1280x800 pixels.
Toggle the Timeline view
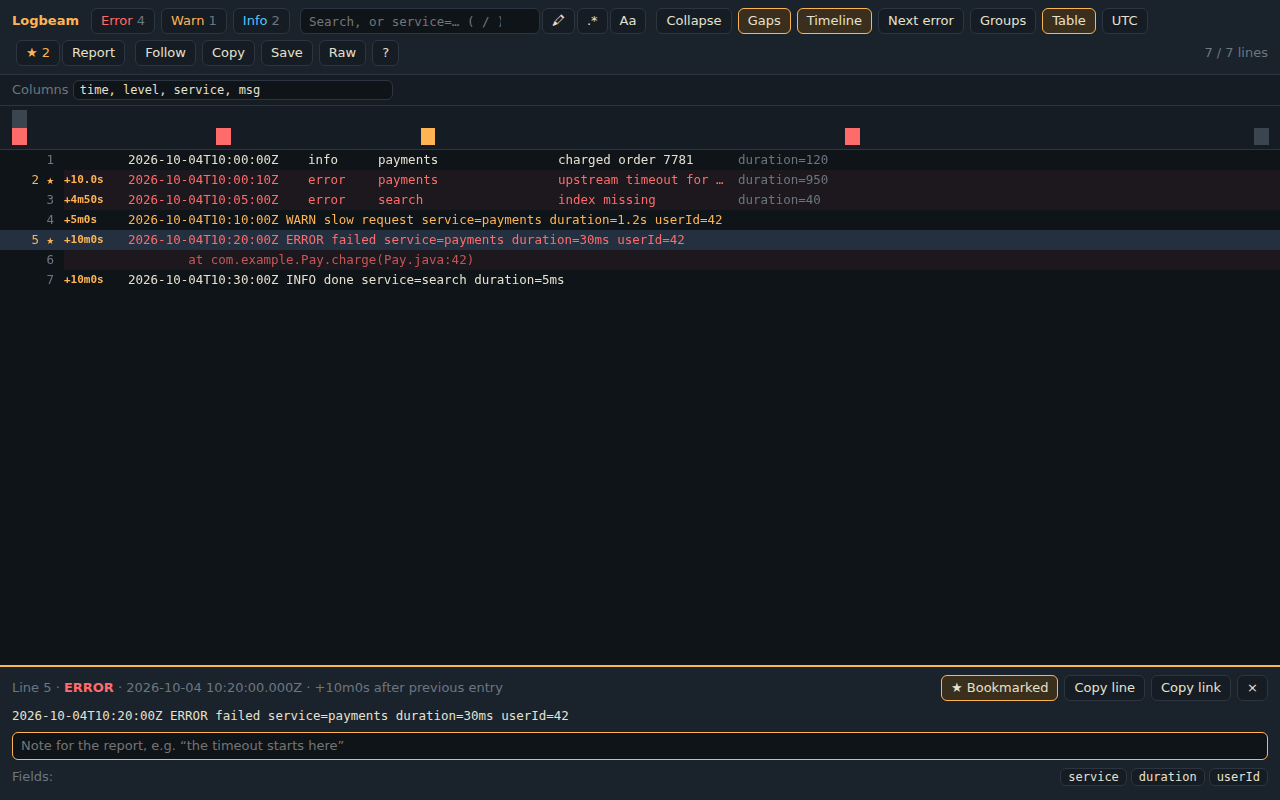pyautogui.click(x=834, y=21)
